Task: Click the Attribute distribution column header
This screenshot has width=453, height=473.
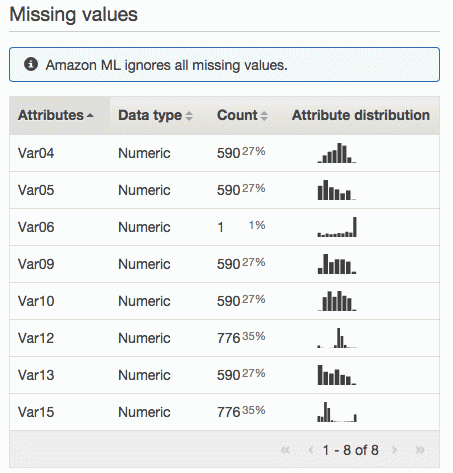Action: (361, 115)
